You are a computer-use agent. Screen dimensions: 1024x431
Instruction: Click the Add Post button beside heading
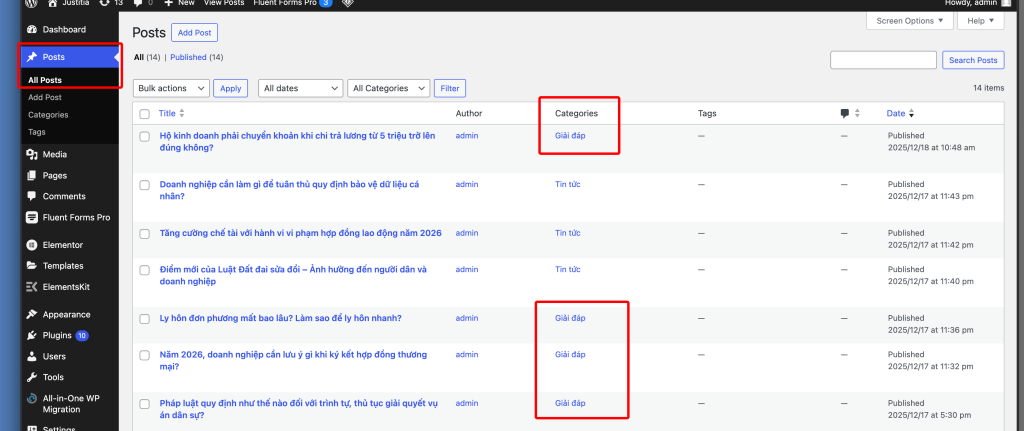(194, 33)
